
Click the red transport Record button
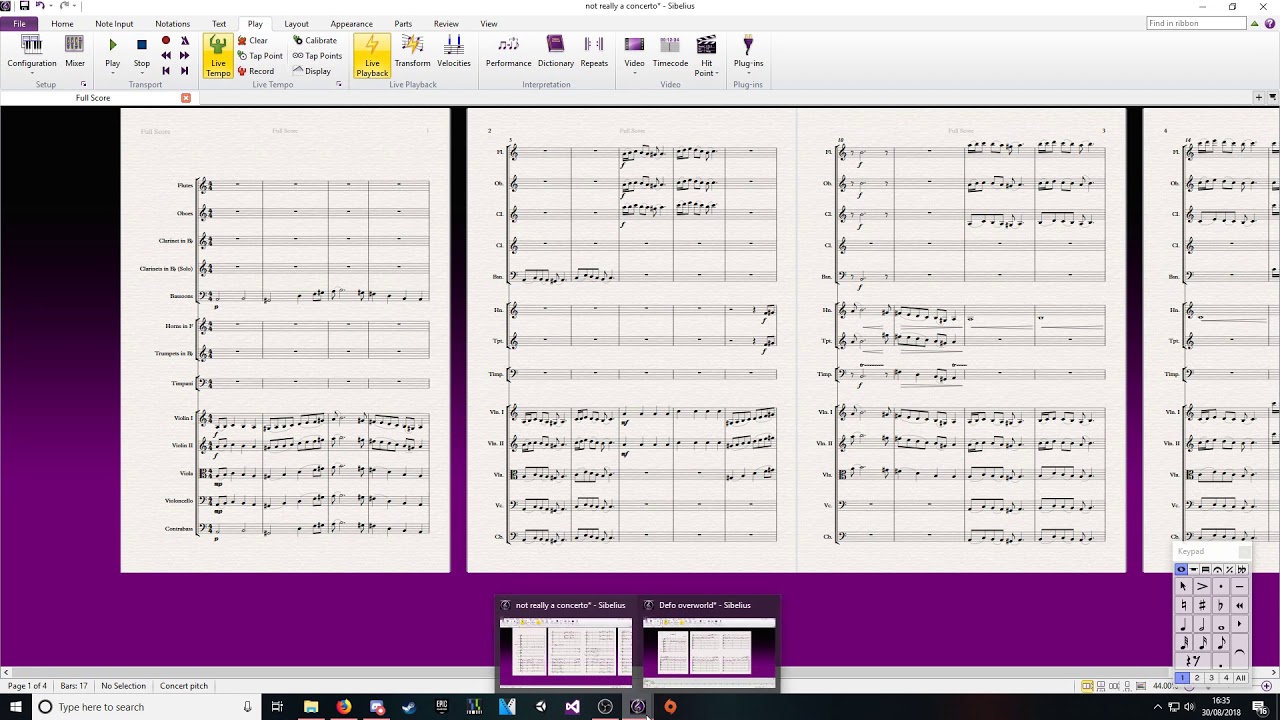pyautogui.click(x=166, y=41)
